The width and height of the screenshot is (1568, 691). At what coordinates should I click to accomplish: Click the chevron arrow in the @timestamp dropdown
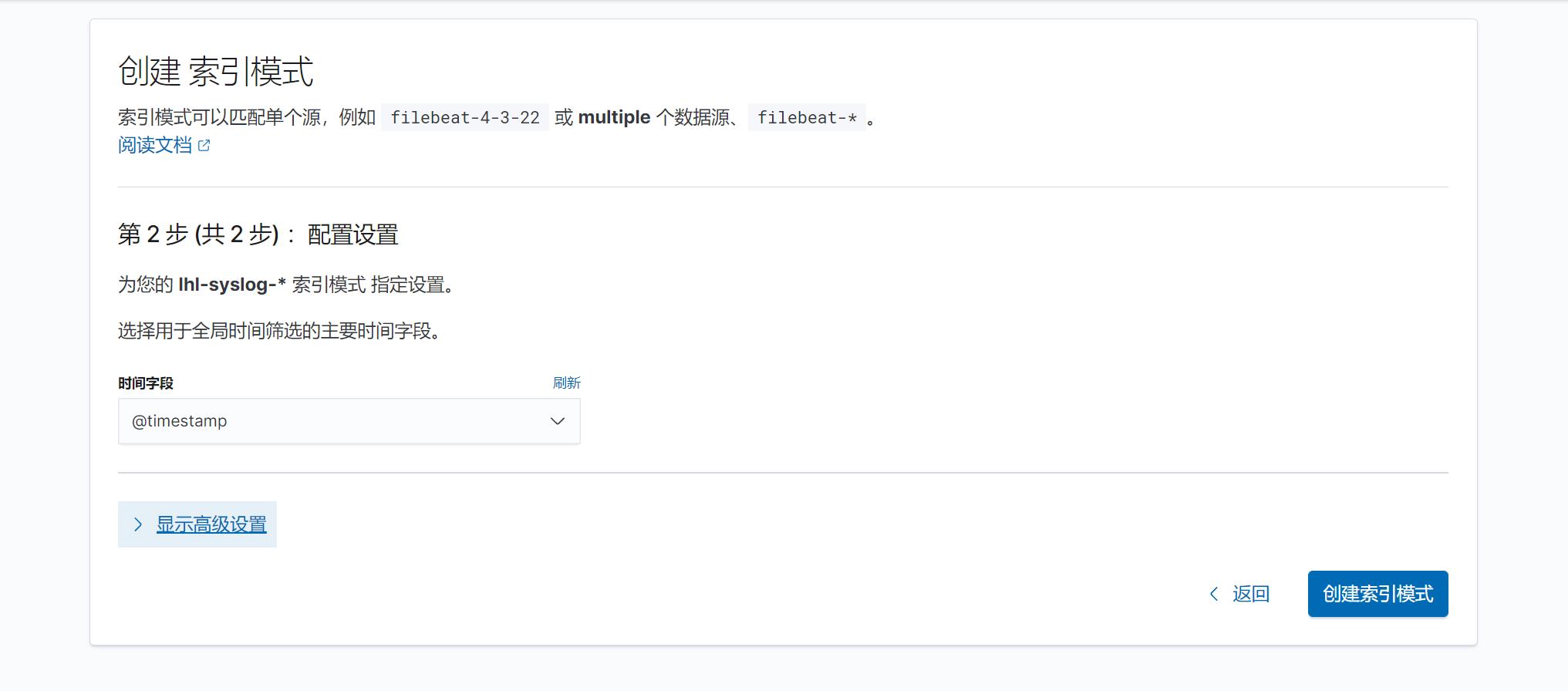(x=558, y=421)
